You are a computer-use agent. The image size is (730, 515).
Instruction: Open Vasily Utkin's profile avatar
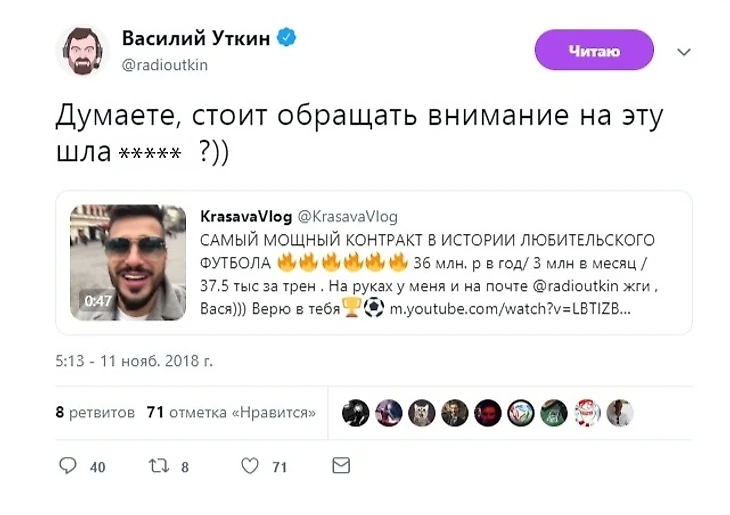pos(82,52)
